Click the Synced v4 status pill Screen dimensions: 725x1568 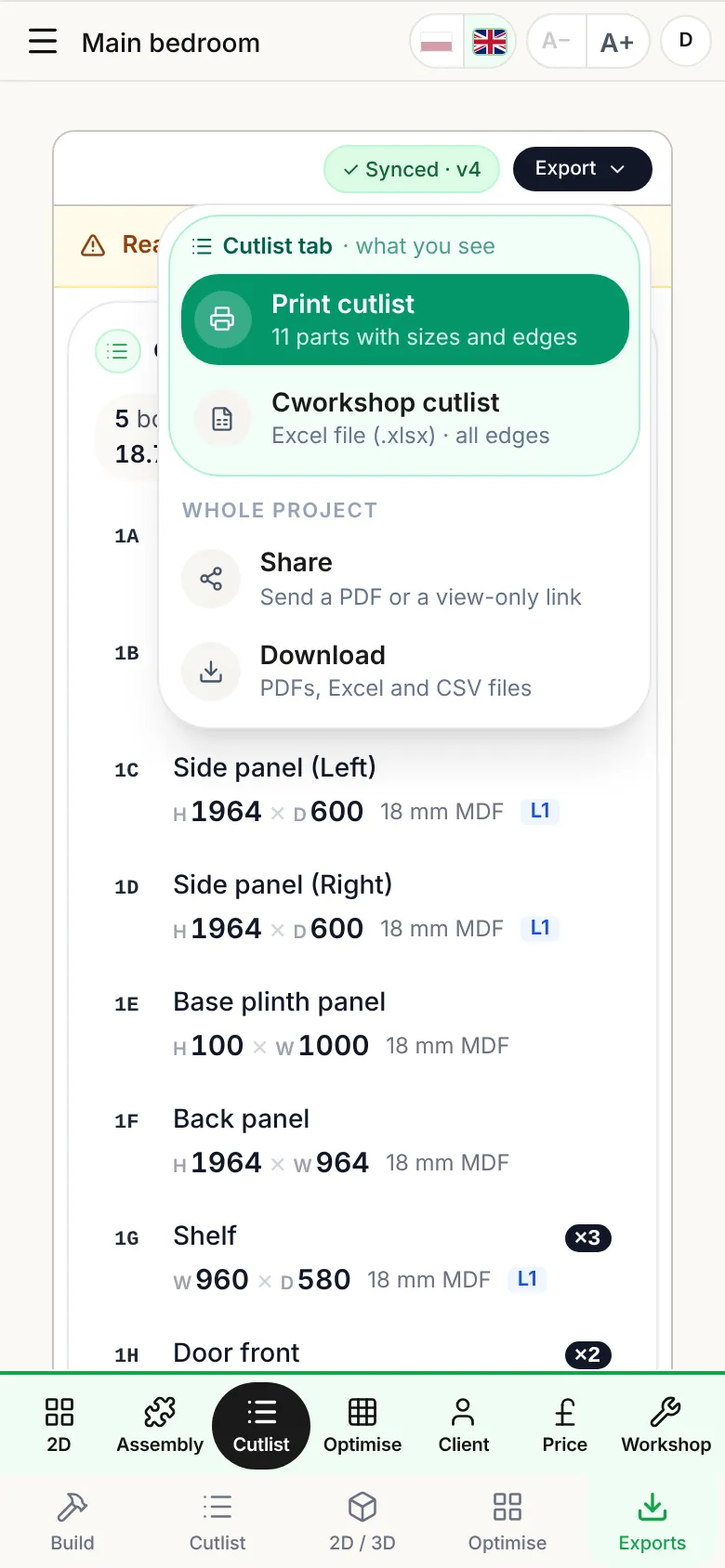click(x=412, y=169)
